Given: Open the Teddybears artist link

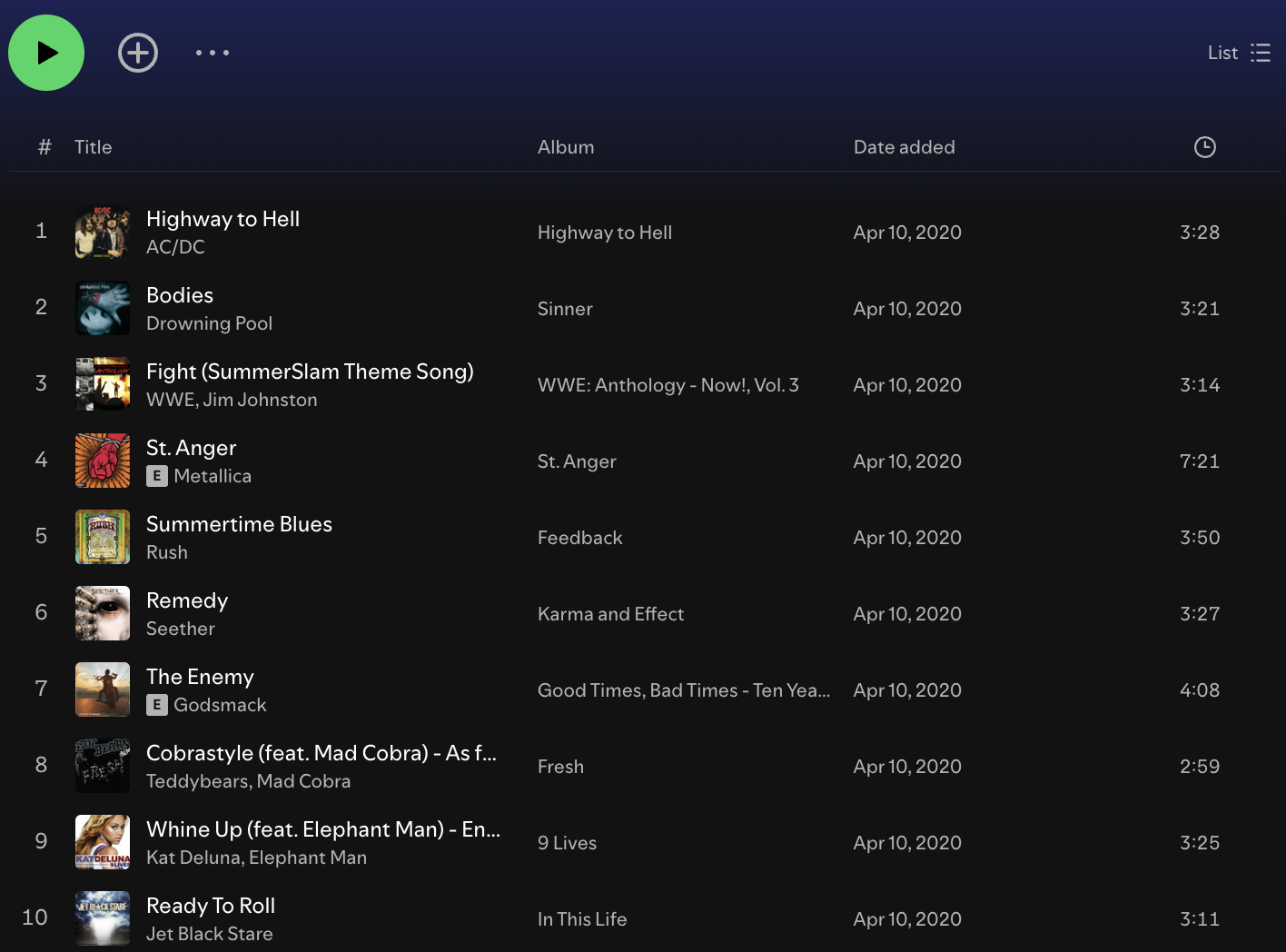Looking at the screenshot, I should (x=197, y=781).
